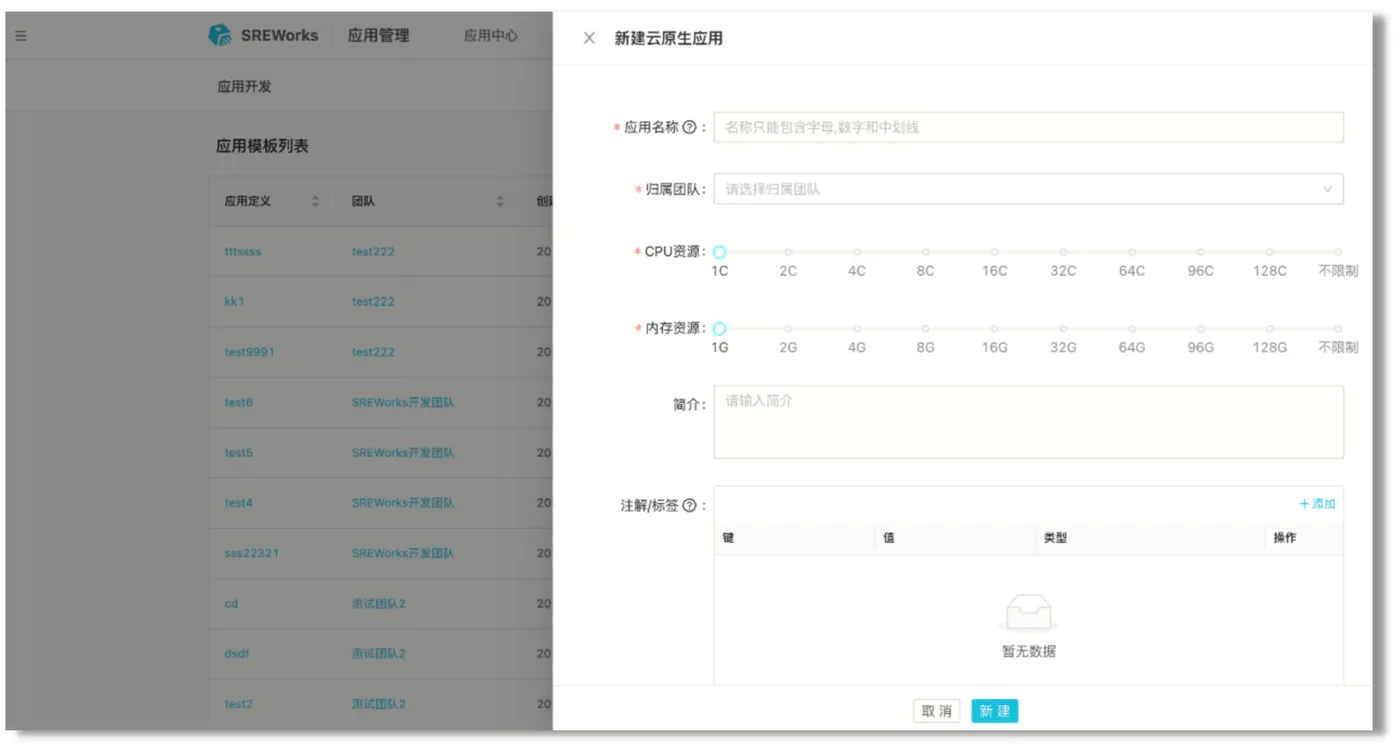This screenshot has width=1400, height=750.
Task: Sort the 团队 column
Action: [x=500, y=201]
